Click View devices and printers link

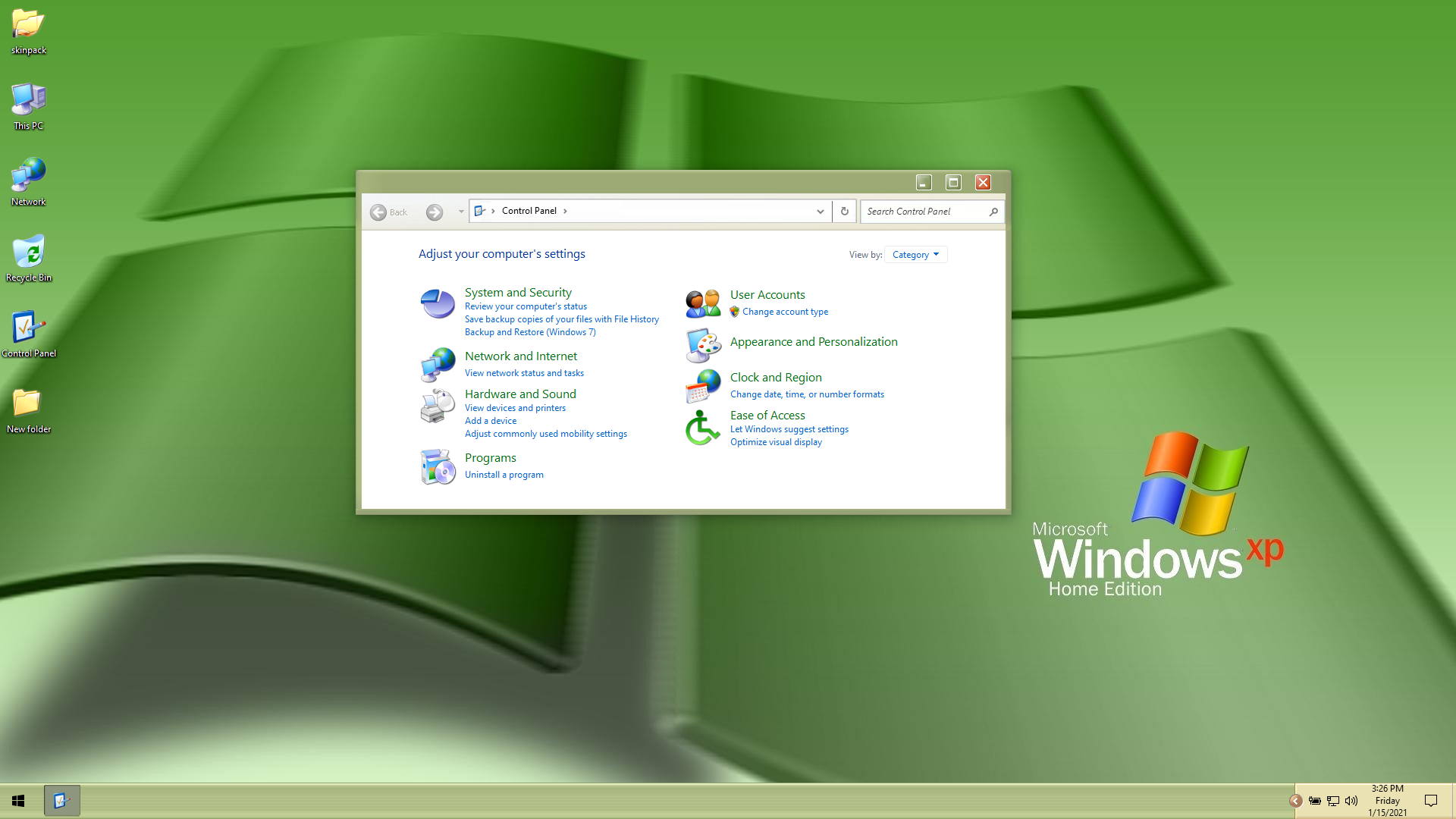[x=515, y=408]
